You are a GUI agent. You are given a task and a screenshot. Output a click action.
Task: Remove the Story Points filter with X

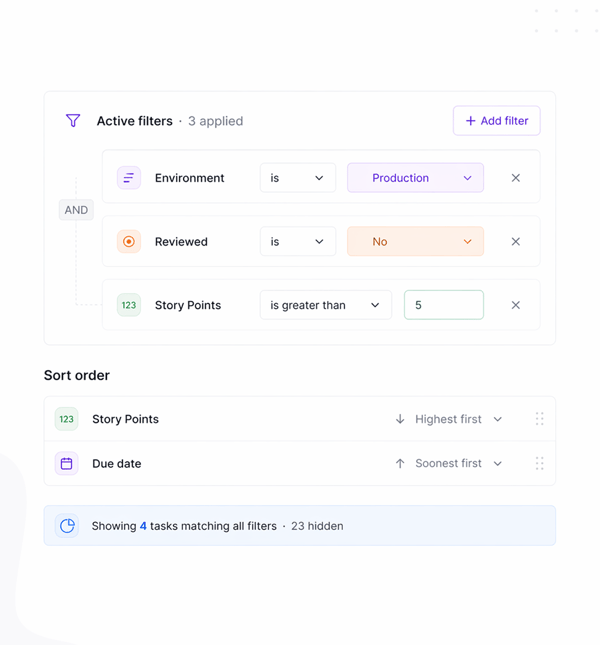(516, 305)
